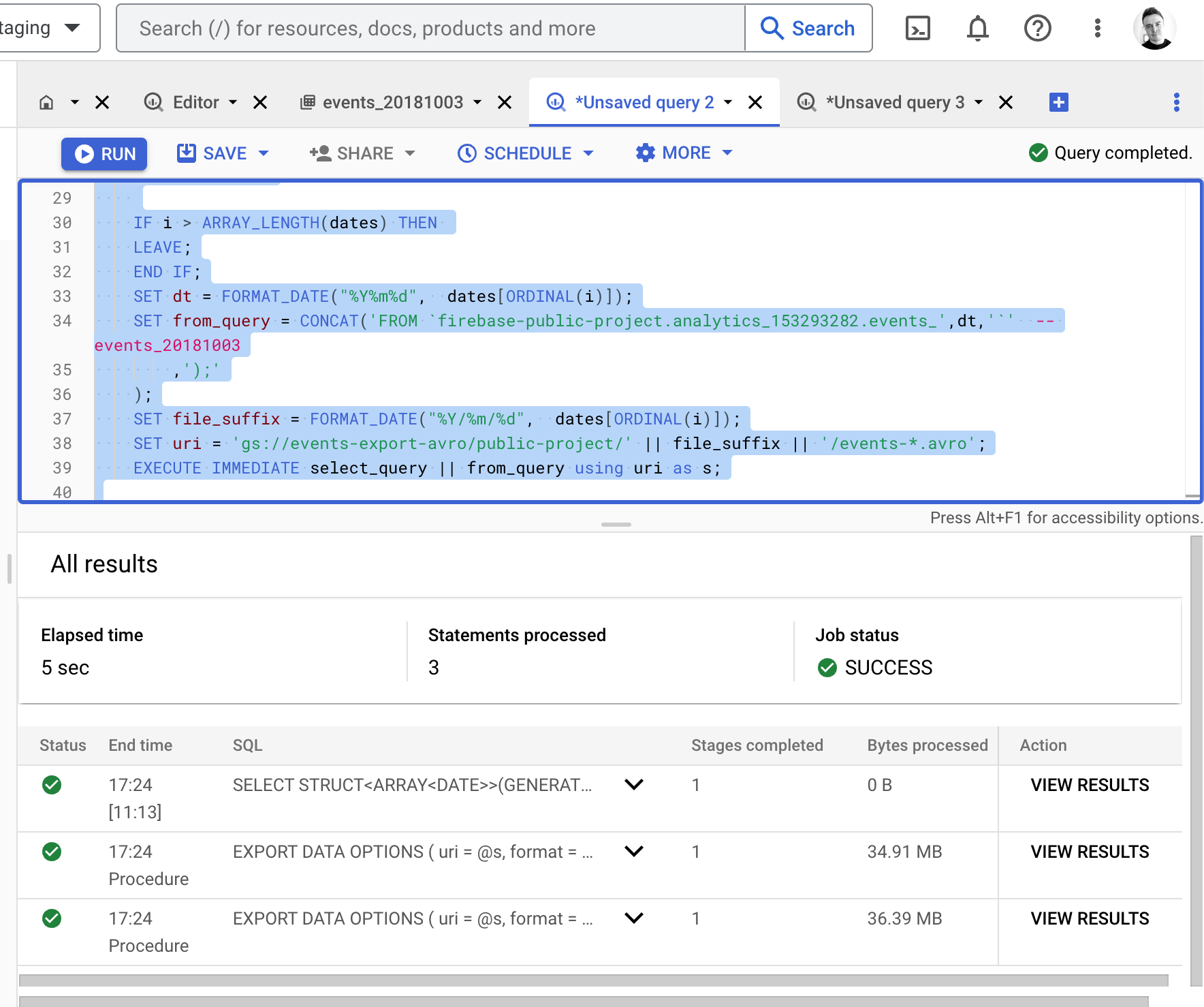
Task: Expand the SAVE dropdown
Action: [264, 154]
